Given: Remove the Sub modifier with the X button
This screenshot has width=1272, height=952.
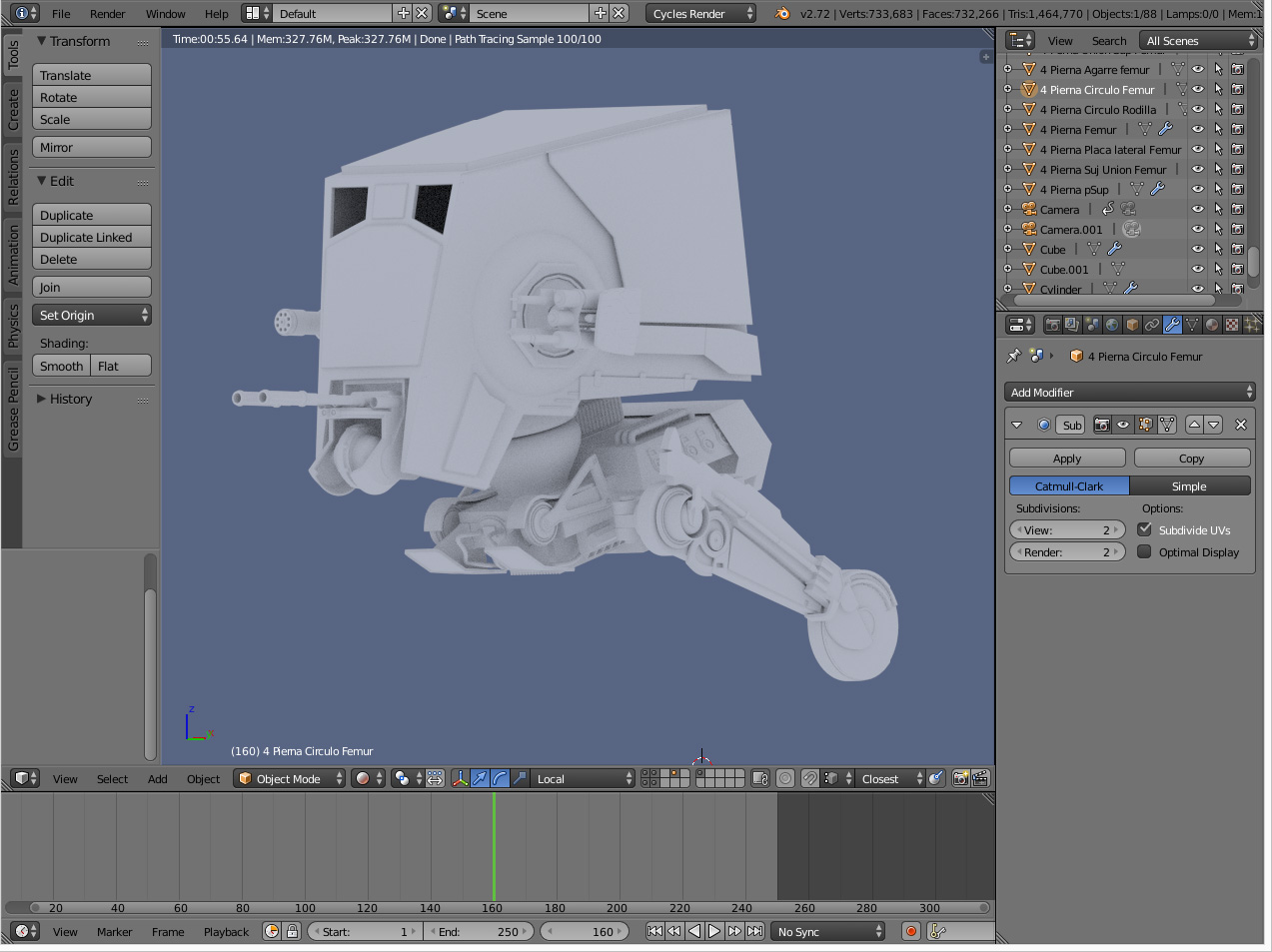Looking at the screenshot, I should 1241,425.
